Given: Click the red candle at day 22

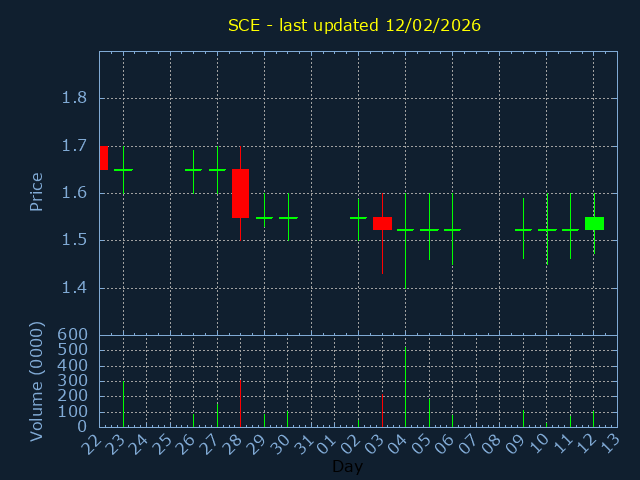Looking at the screenshot, I should [x=103, y=157].
